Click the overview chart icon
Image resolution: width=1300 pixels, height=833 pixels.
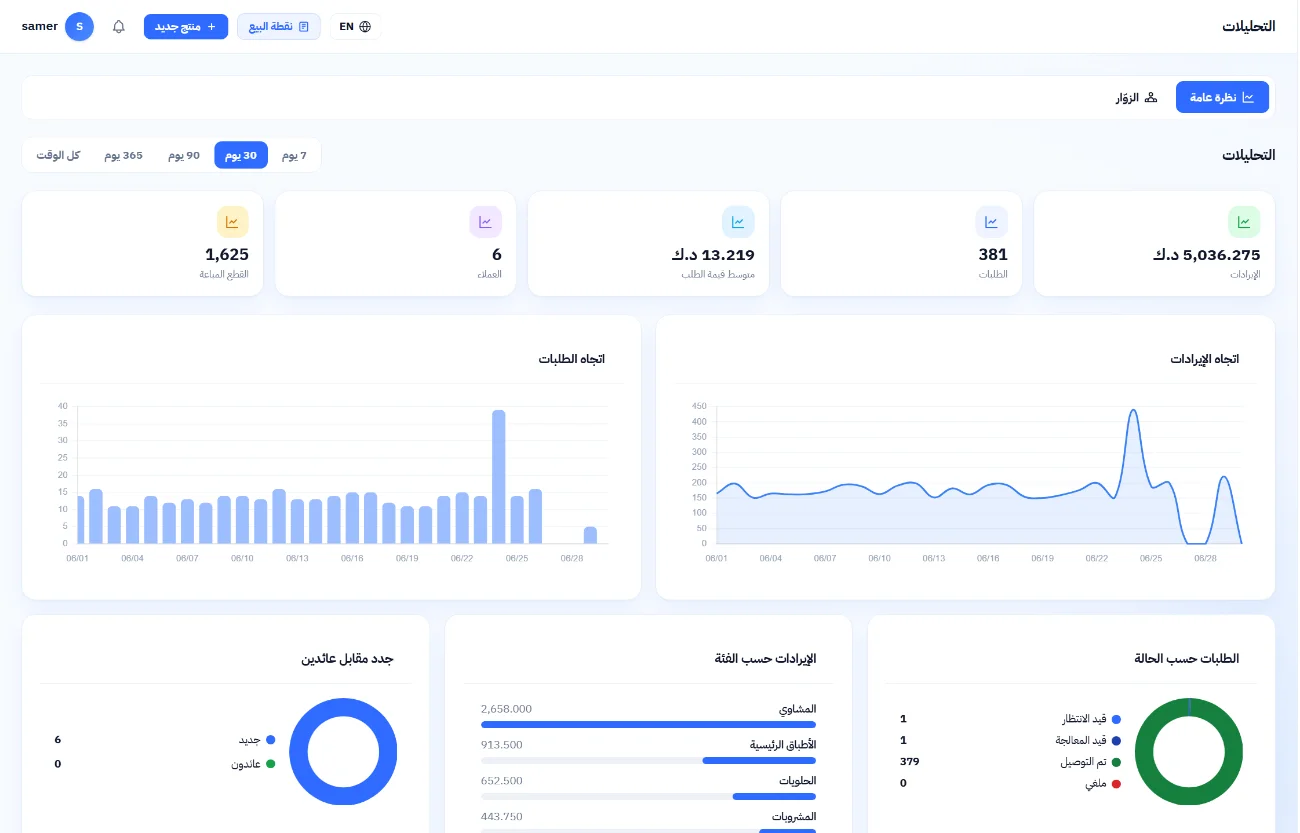[1248, 97]
